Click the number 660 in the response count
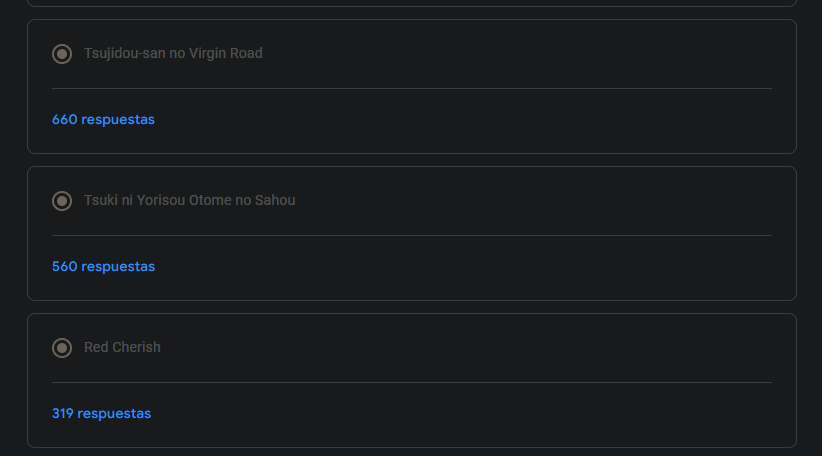822x456 pixels. [64, 120]
